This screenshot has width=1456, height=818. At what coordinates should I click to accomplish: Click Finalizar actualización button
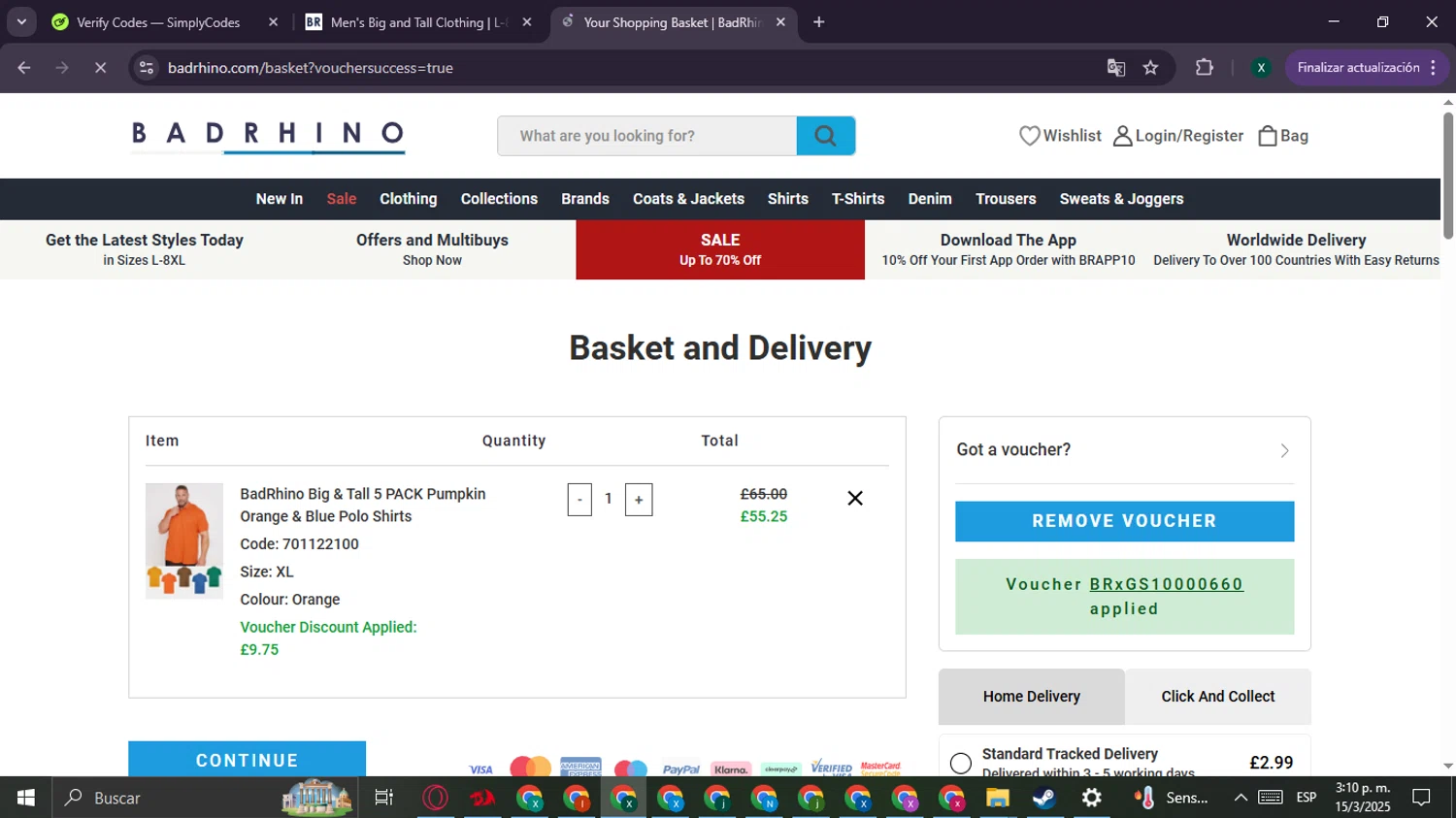1367,68
